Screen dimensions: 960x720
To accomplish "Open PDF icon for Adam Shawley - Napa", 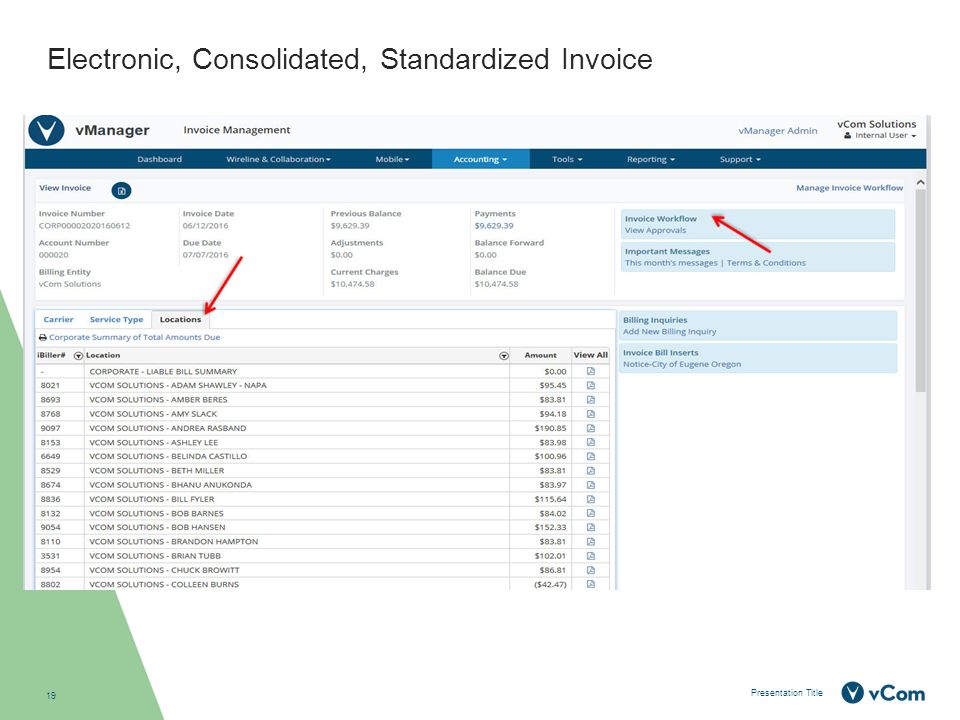I will [591, 385].
